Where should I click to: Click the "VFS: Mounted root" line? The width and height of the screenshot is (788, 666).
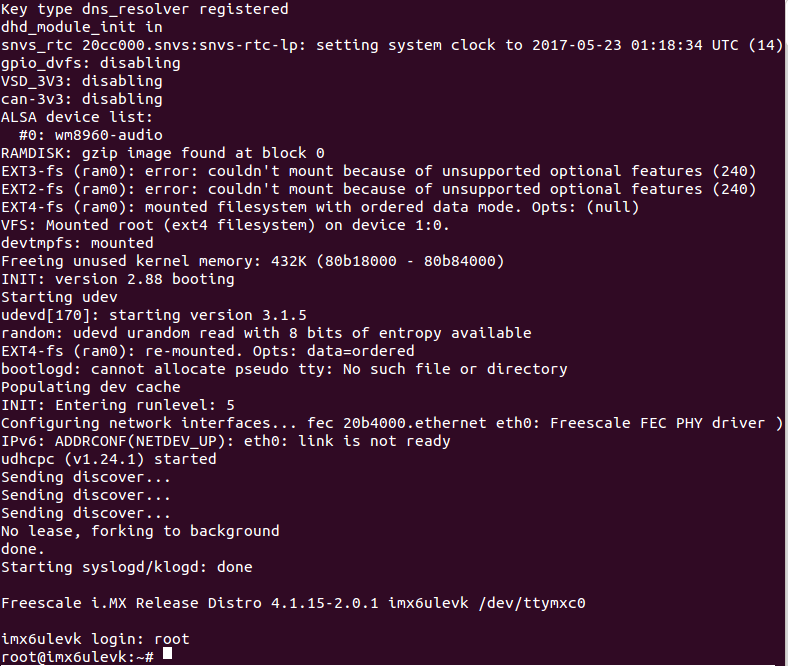coord(225,225)
